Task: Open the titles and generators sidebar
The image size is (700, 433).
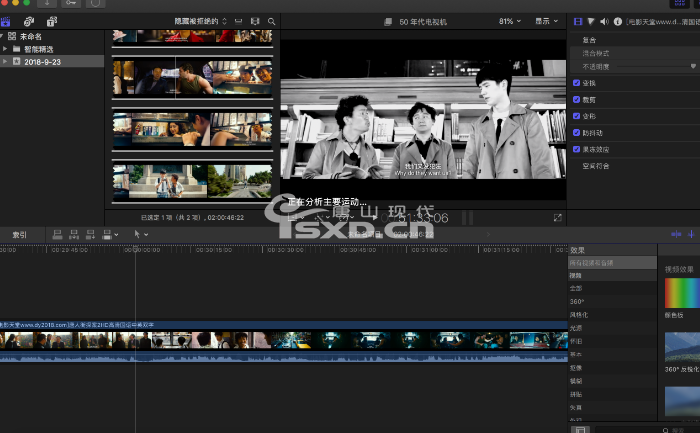Action: click(52, 21)
